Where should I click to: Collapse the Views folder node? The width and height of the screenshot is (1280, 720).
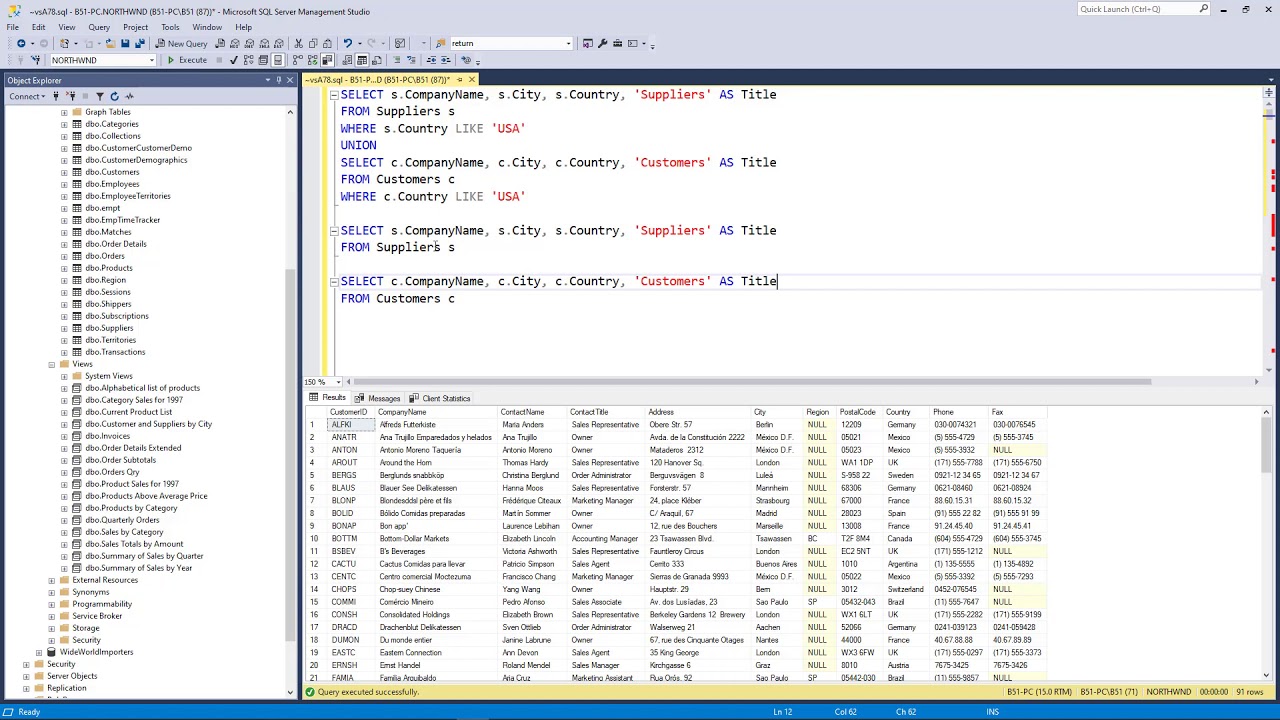point(51,364)
